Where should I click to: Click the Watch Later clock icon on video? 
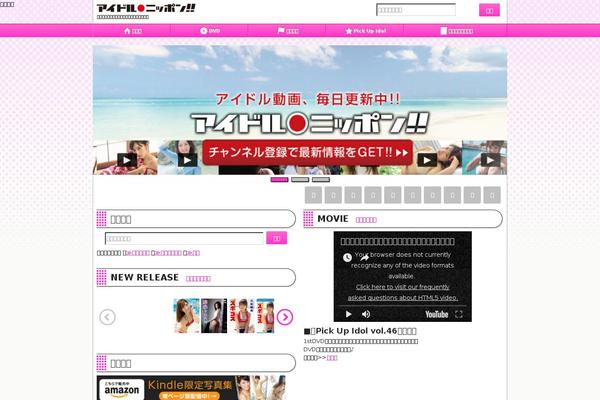pos(347,257)
